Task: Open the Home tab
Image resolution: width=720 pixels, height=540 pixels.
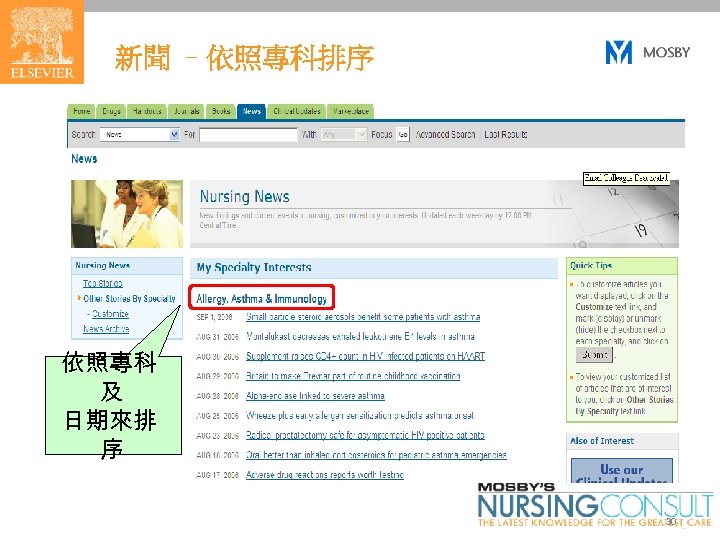Action: click(81, 111)
